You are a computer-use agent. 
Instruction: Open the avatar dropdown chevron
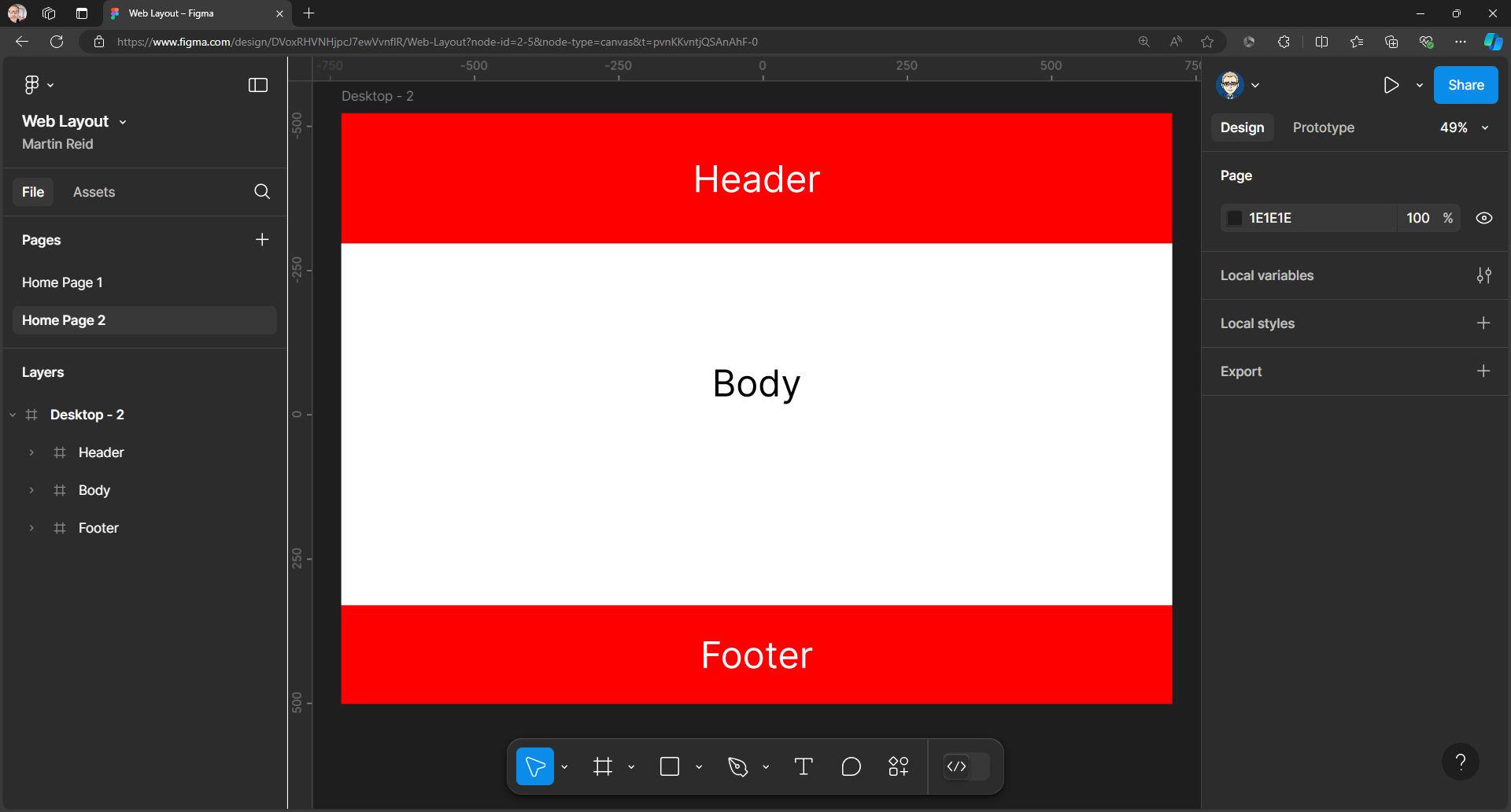pos(1255,85)
